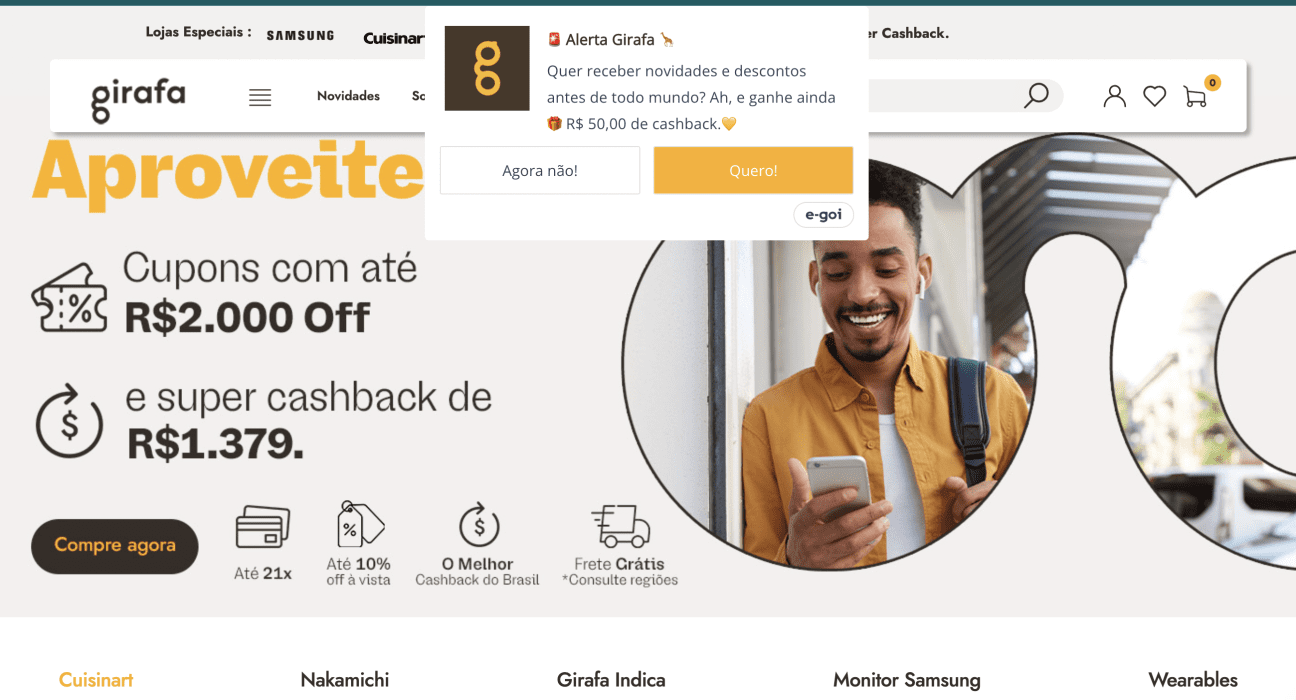Open the hamburger menu icon
Screen dimensions: 1296x700
260,97
